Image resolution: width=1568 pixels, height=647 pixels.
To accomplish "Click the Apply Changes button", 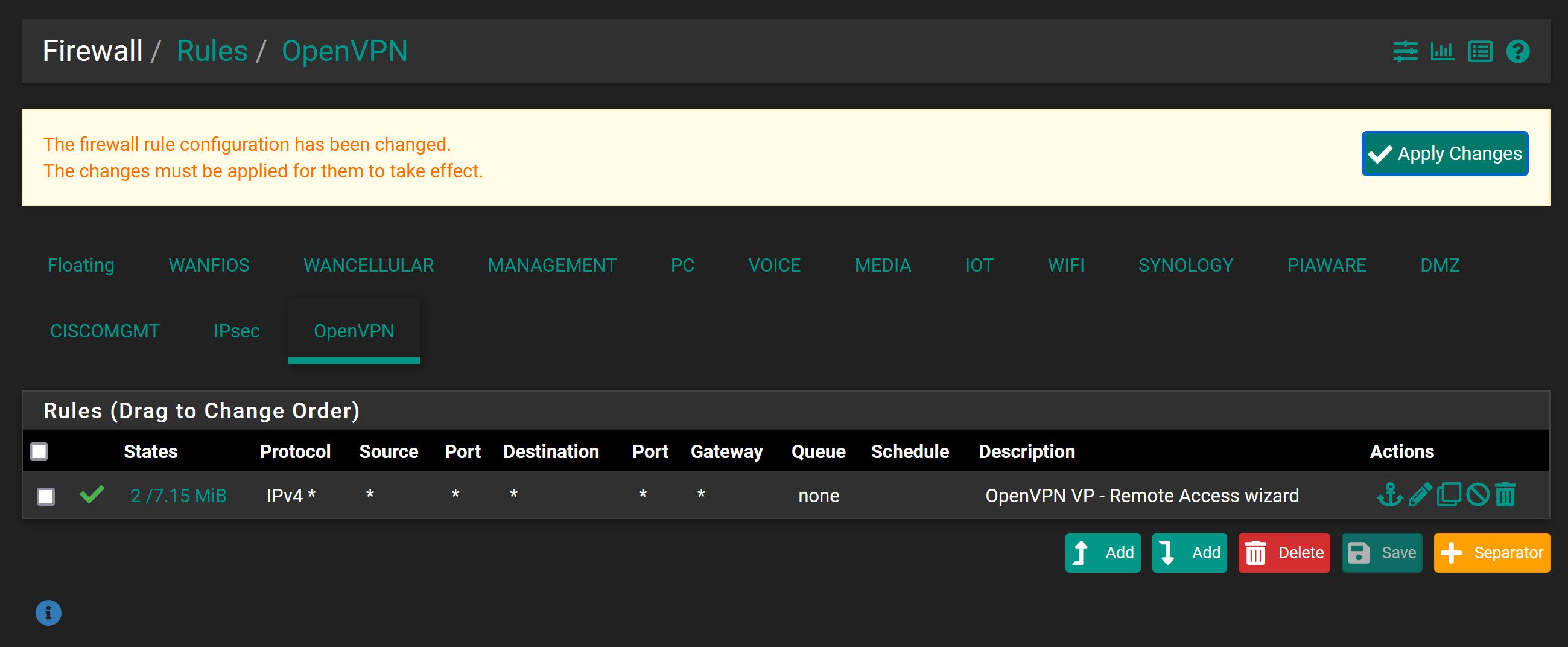I will tap(1444, 154).
